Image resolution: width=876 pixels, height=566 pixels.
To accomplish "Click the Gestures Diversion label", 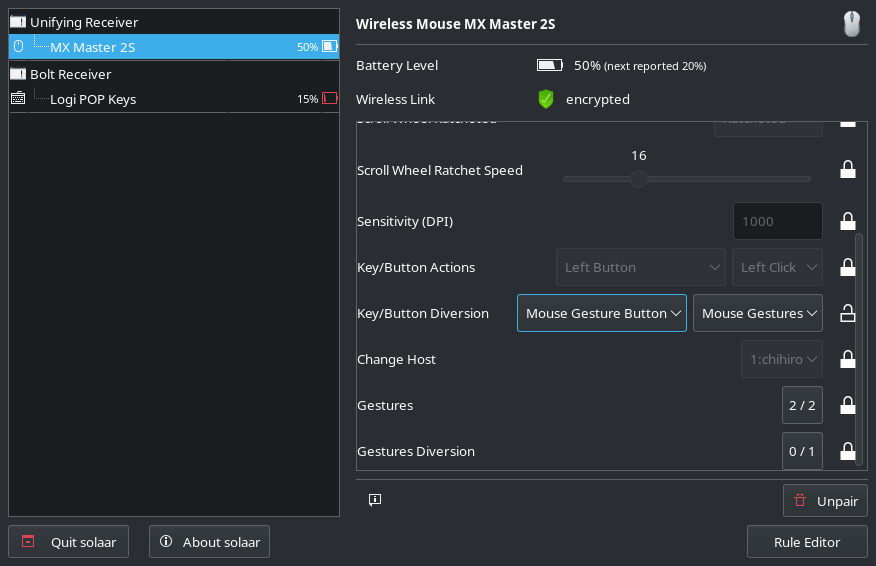I will coord(416,451).
